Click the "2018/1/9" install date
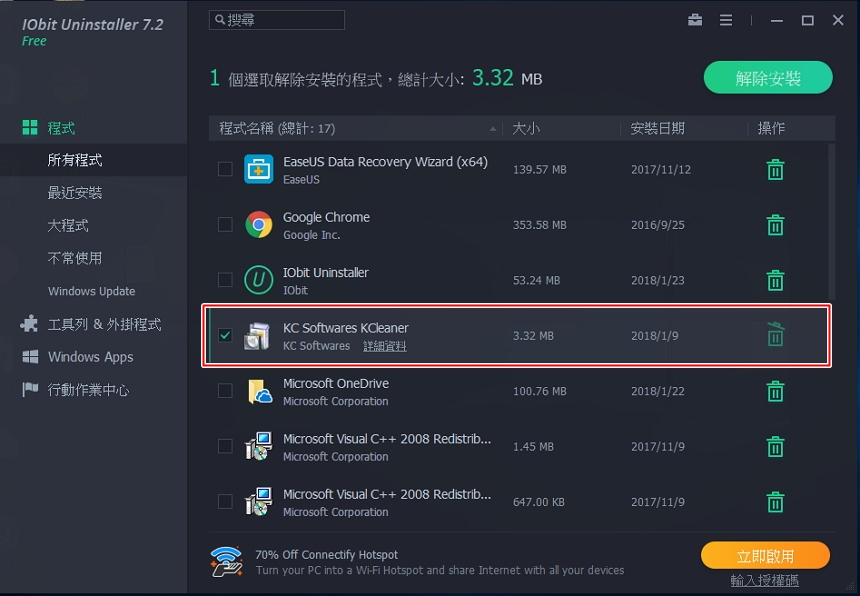 [654, 336]
